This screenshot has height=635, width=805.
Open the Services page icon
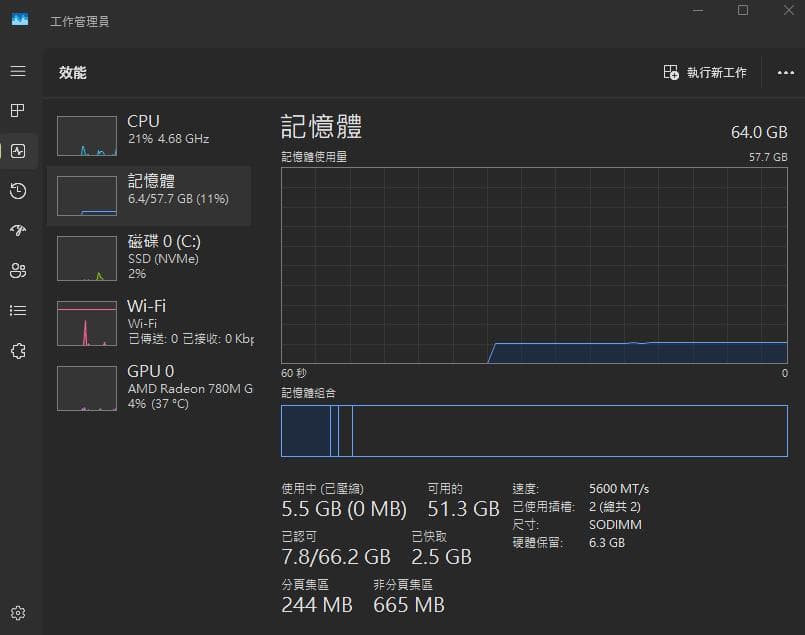pos(17,351)
